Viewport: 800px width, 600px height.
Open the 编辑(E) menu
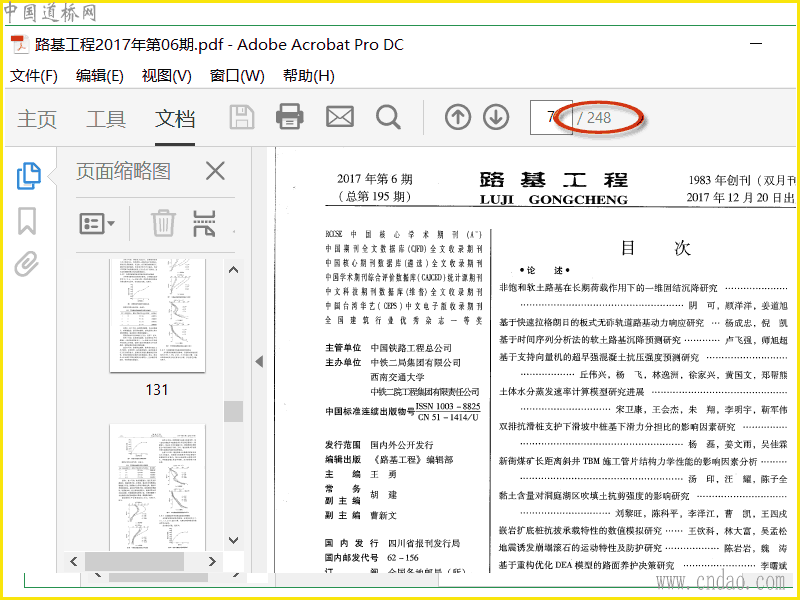pos(99,76)
